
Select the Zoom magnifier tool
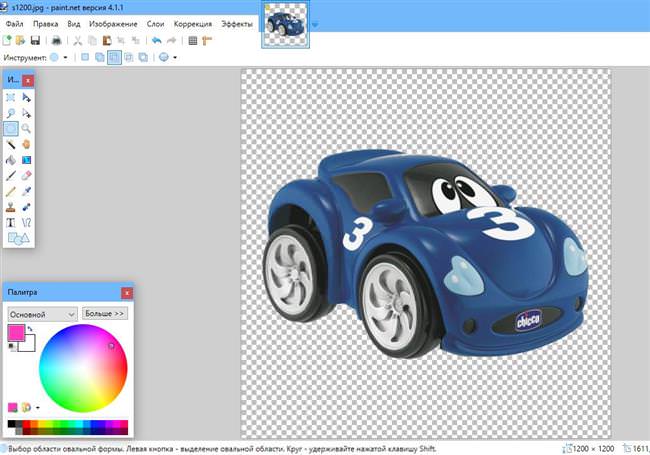[x=27, y=129]
